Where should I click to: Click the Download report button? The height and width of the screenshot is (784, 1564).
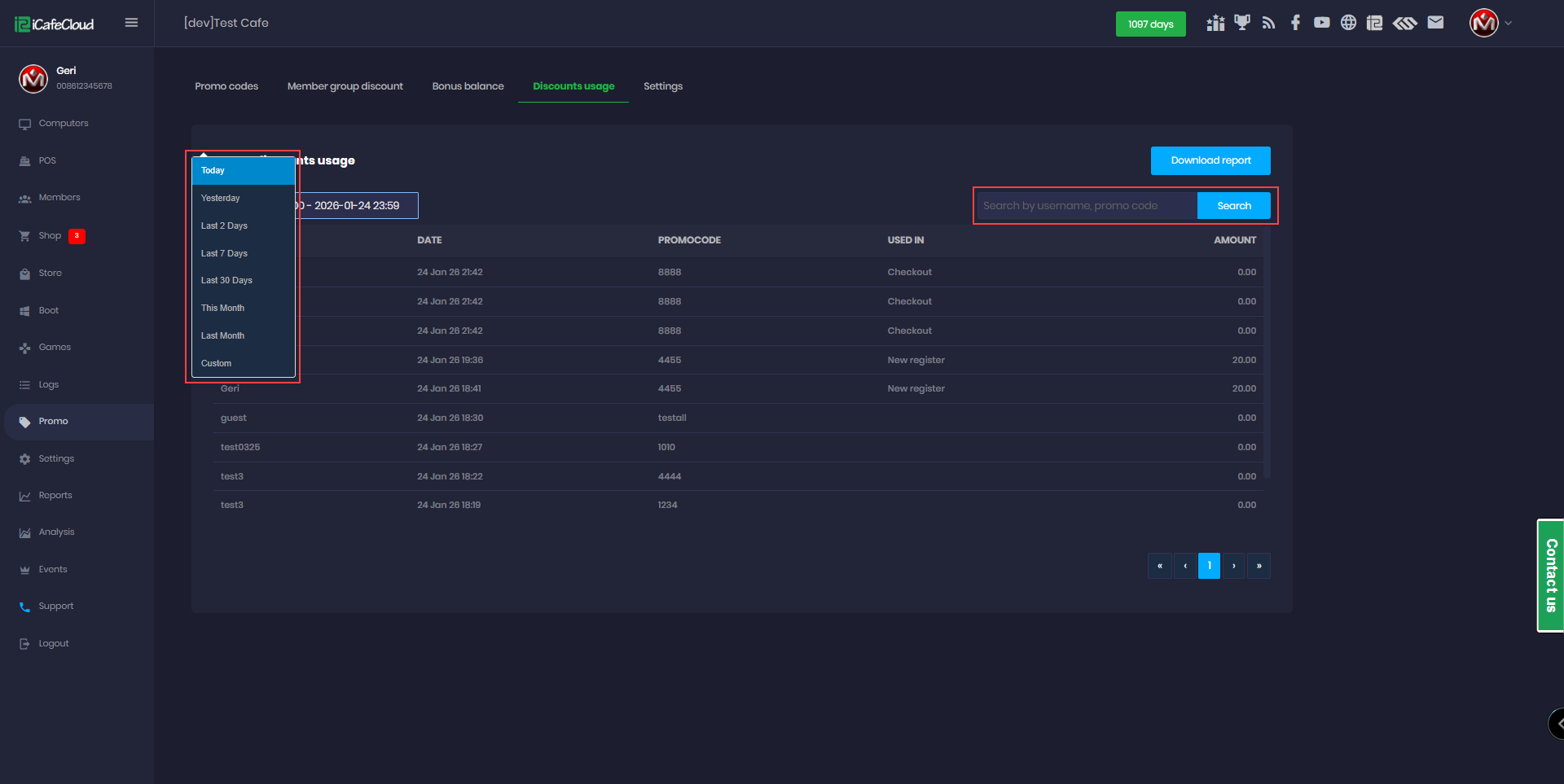(1210, 160)
